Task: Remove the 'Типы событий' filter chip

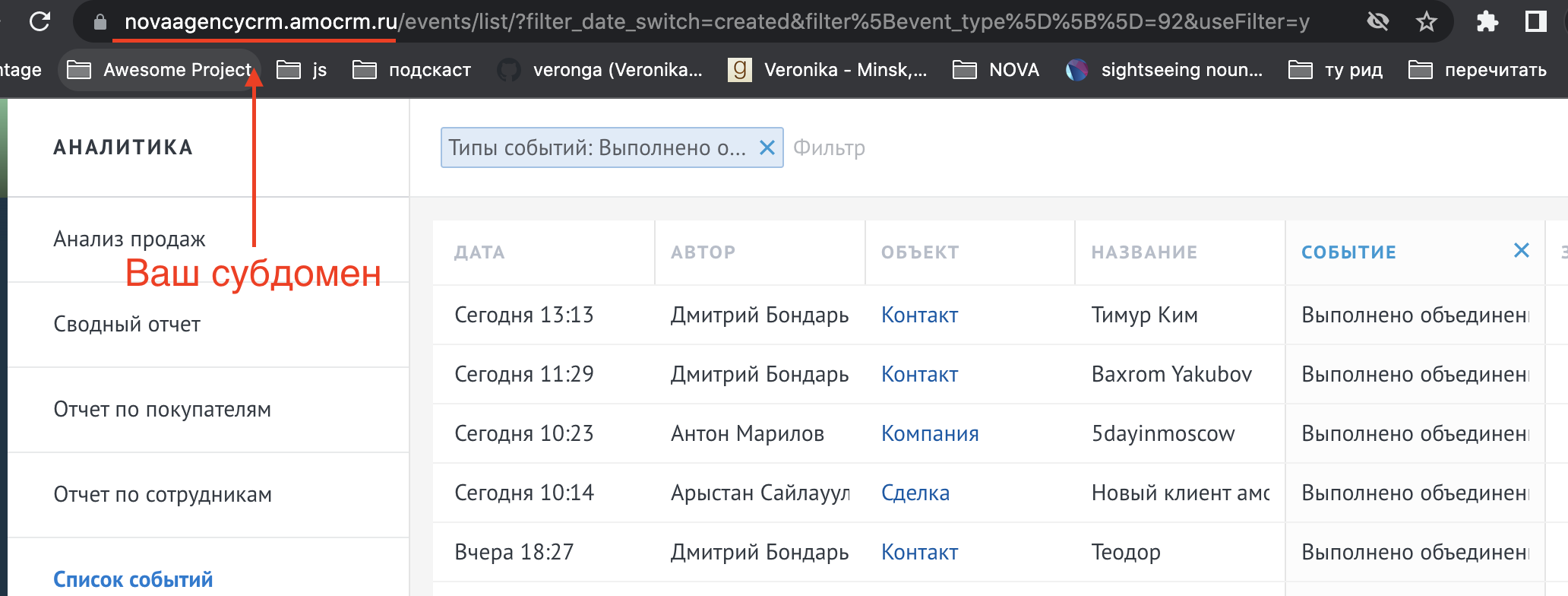Action: pyautogui.click(x=767, y=147)
